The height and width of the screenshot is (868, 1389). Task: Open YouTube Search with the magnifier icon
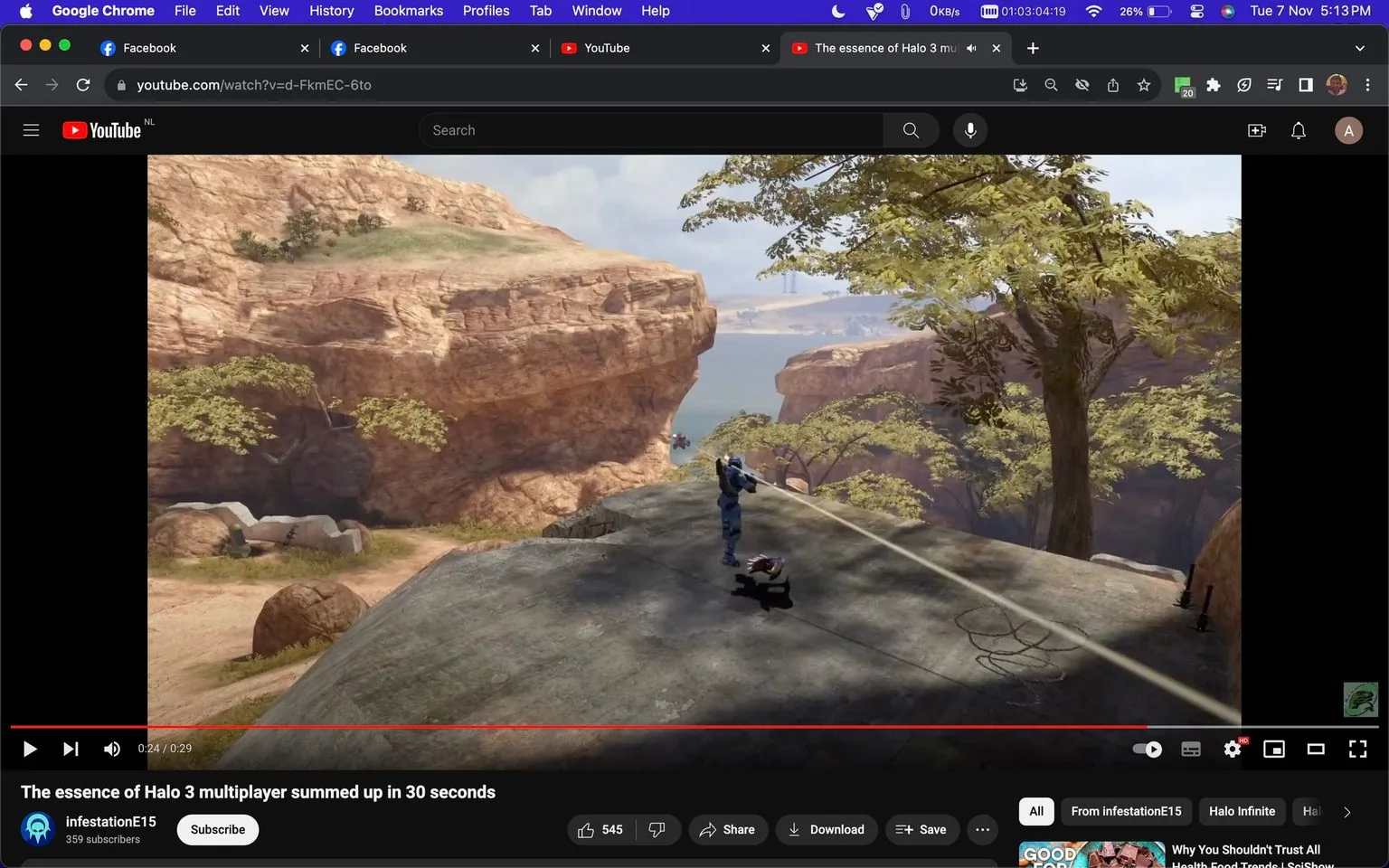point(911,129)
